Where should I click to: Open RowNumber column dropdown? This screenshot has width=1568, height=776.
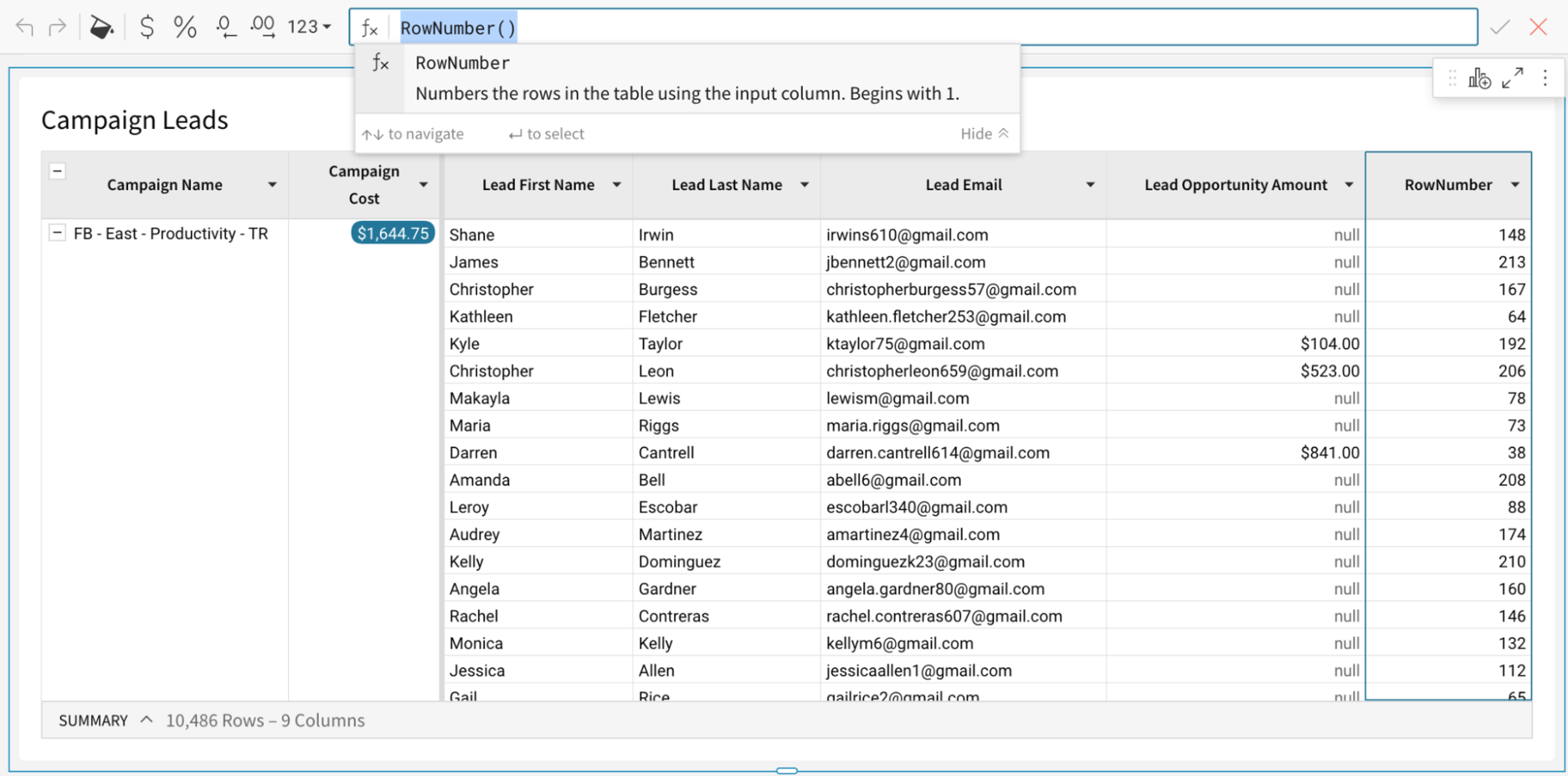coord(1515,185)
